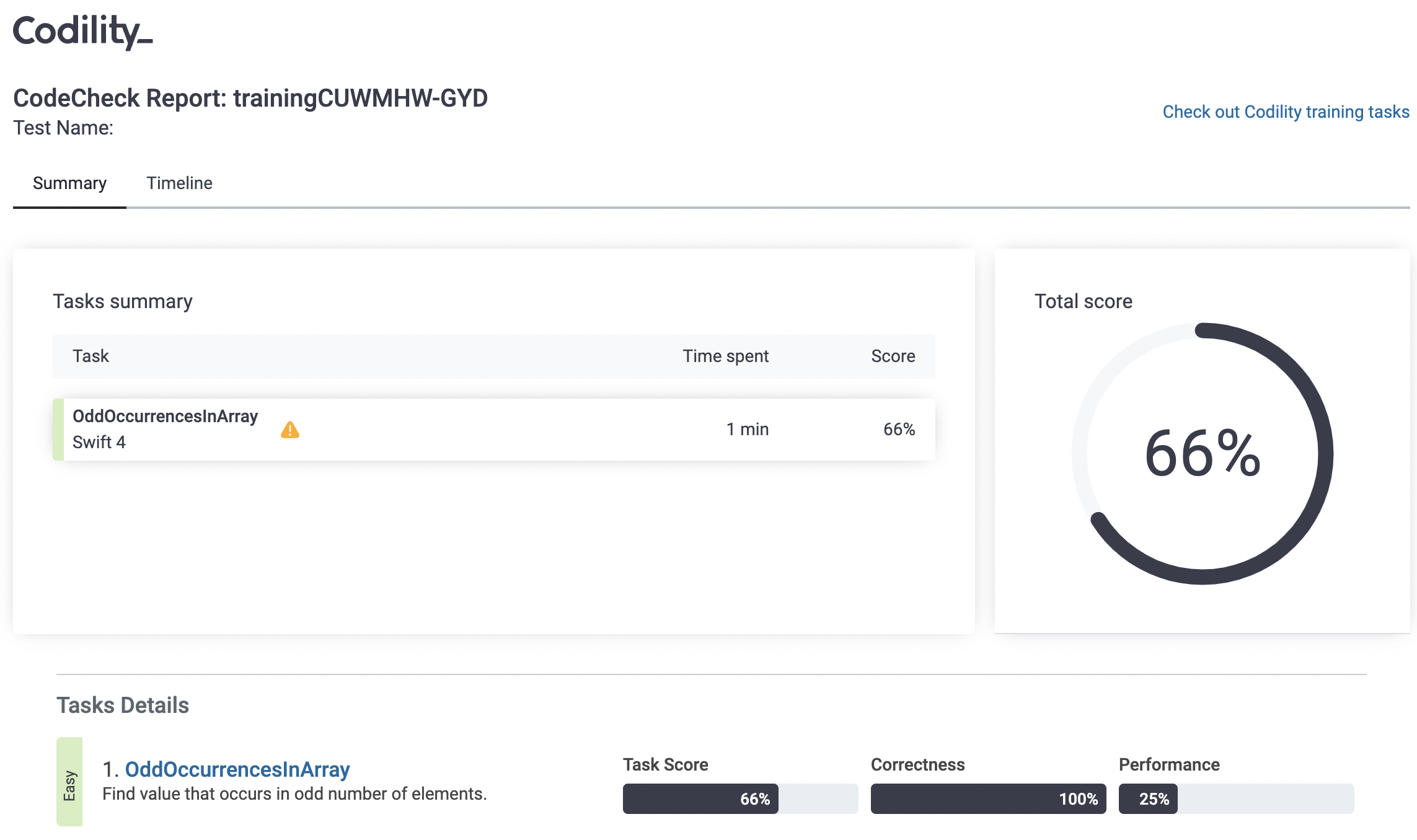Viewport: 1417px width, 840px height.
Task: Click the CodeCheck Report heading
Action: click(x=250, y=99)
